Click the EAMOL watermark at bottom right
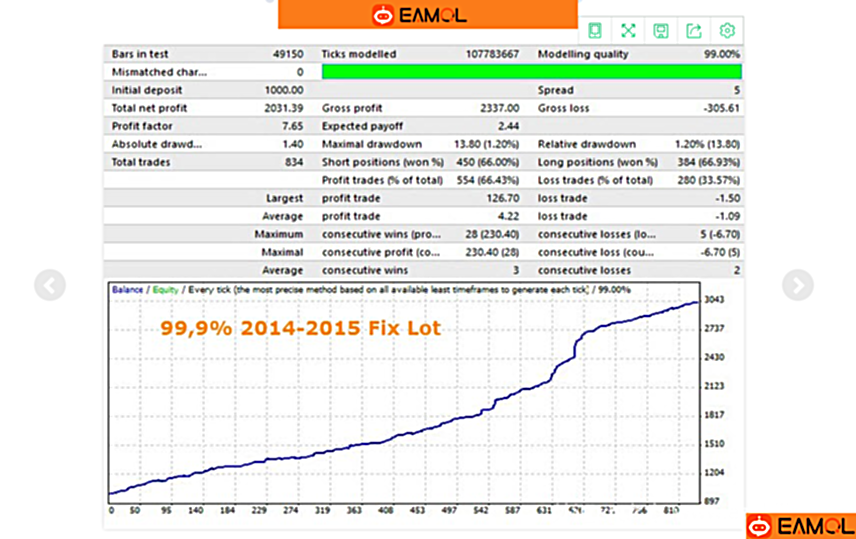 point(800,526)
